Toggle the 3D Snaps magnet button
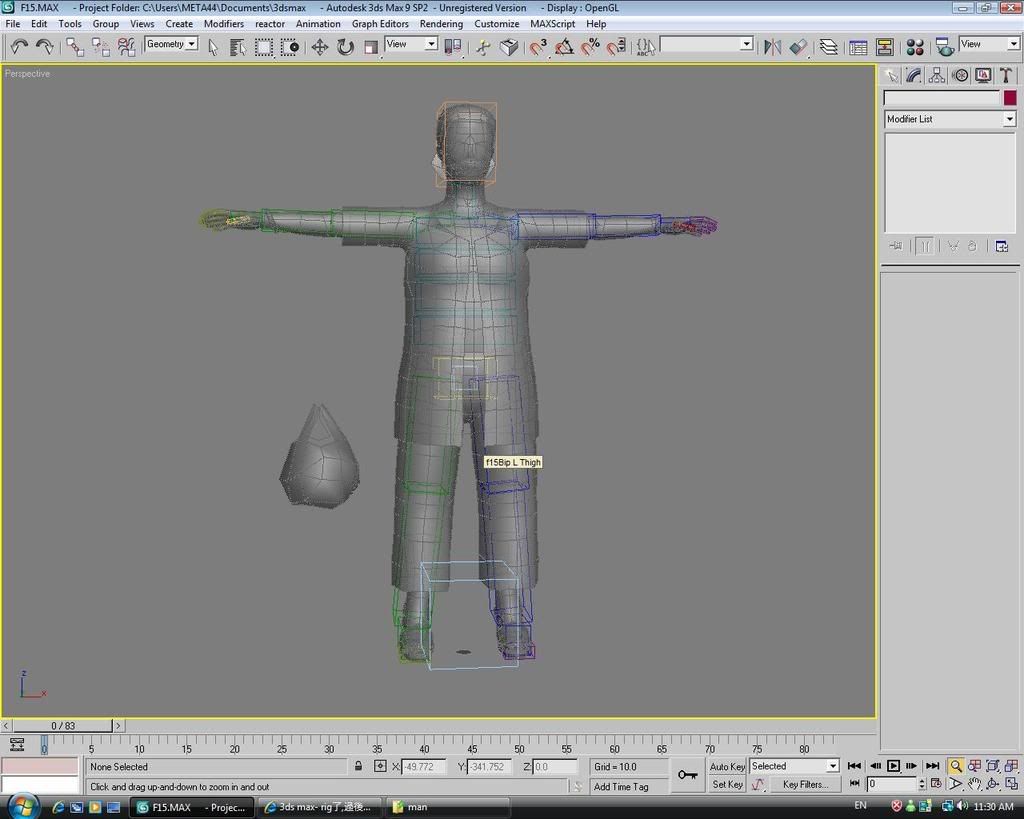Image resolution: width=1024 pixels, height=819 pixels. pos(539,46)
